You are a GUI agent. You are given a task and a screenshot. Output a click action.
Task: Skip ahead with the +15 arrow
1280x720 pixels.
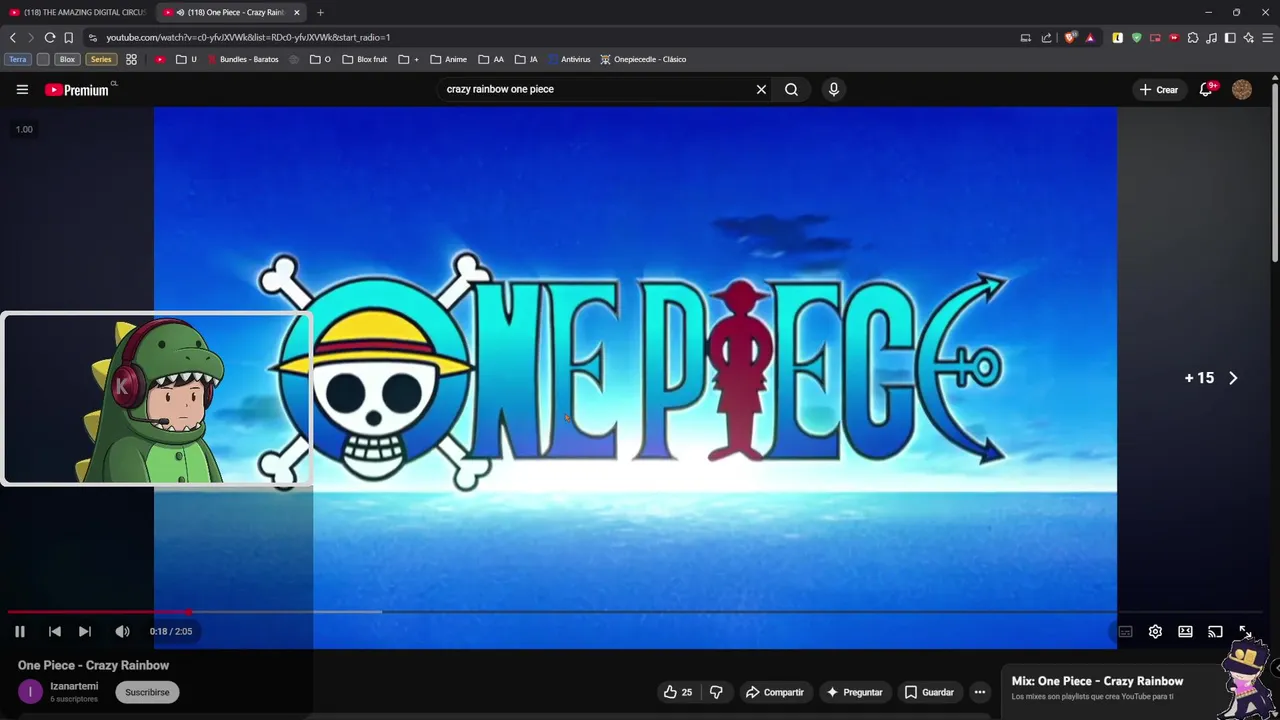click(x=1212, y=378)
